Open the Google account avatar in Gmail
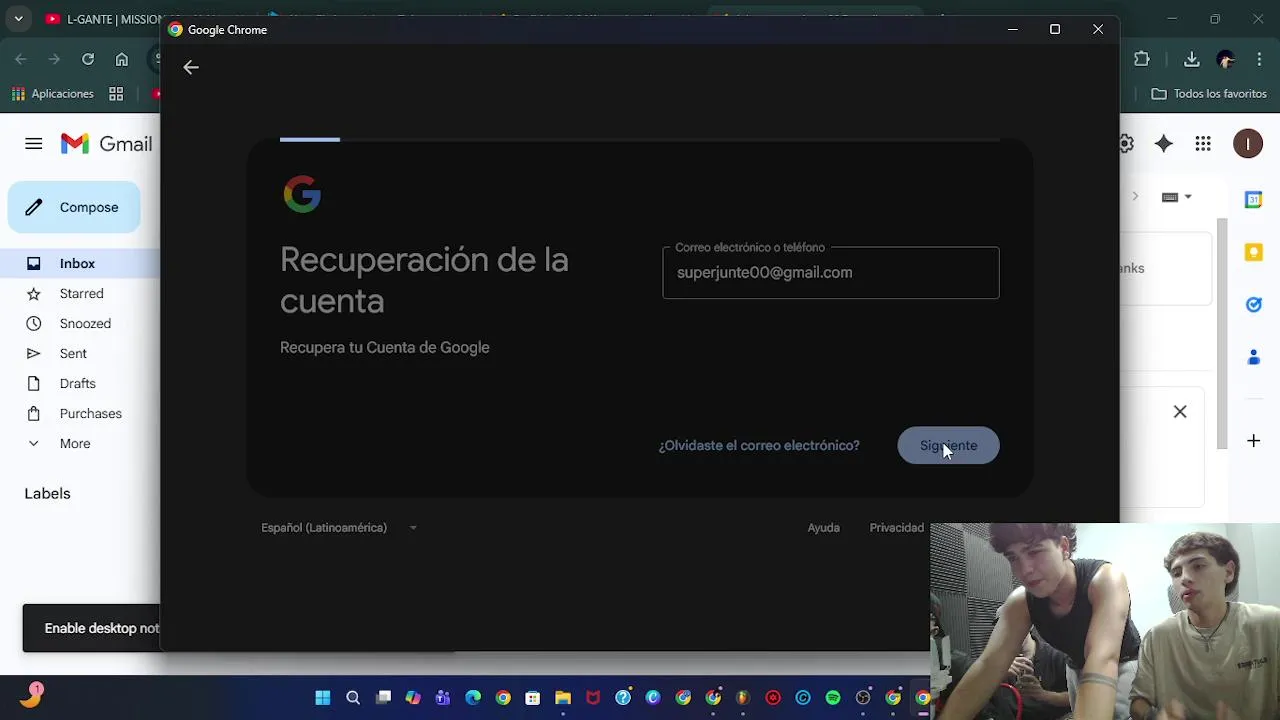The width and height of the screenshot is (1280, 720). coord(1248,144)
